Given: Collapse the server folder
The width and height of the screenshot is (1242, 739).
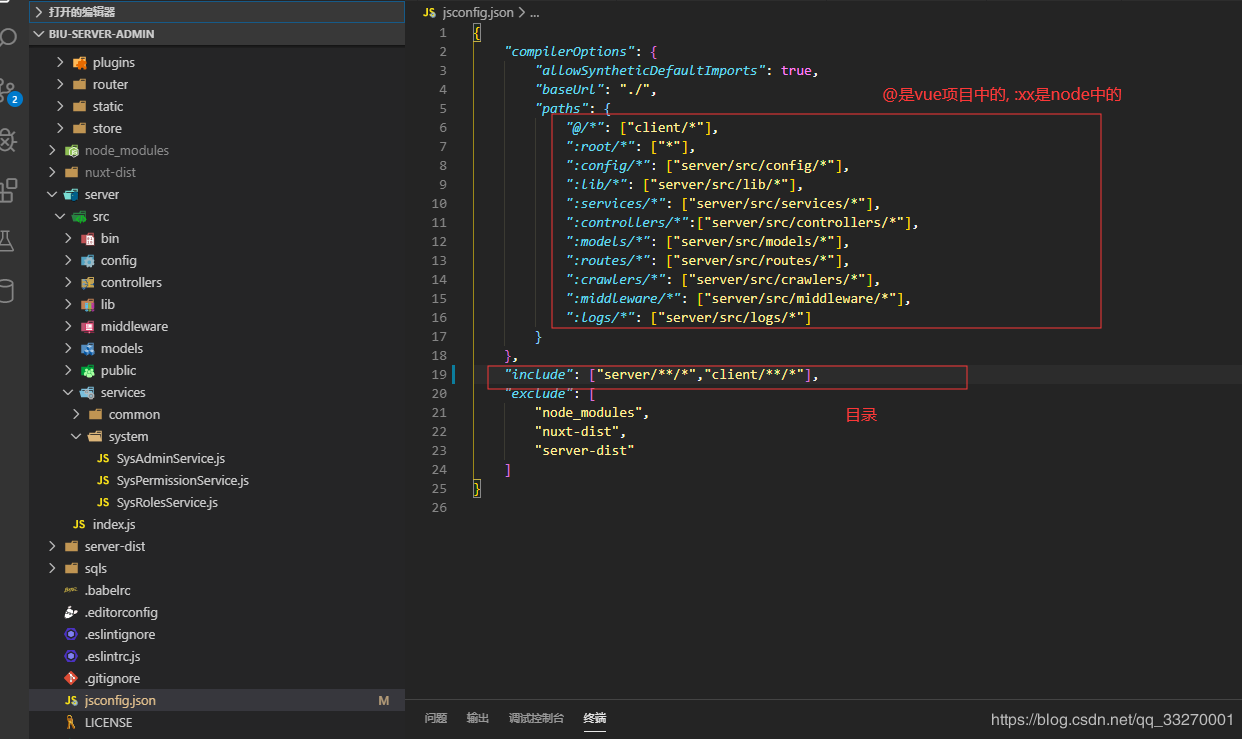Looking at the screenshot, I should pos(52,194).
